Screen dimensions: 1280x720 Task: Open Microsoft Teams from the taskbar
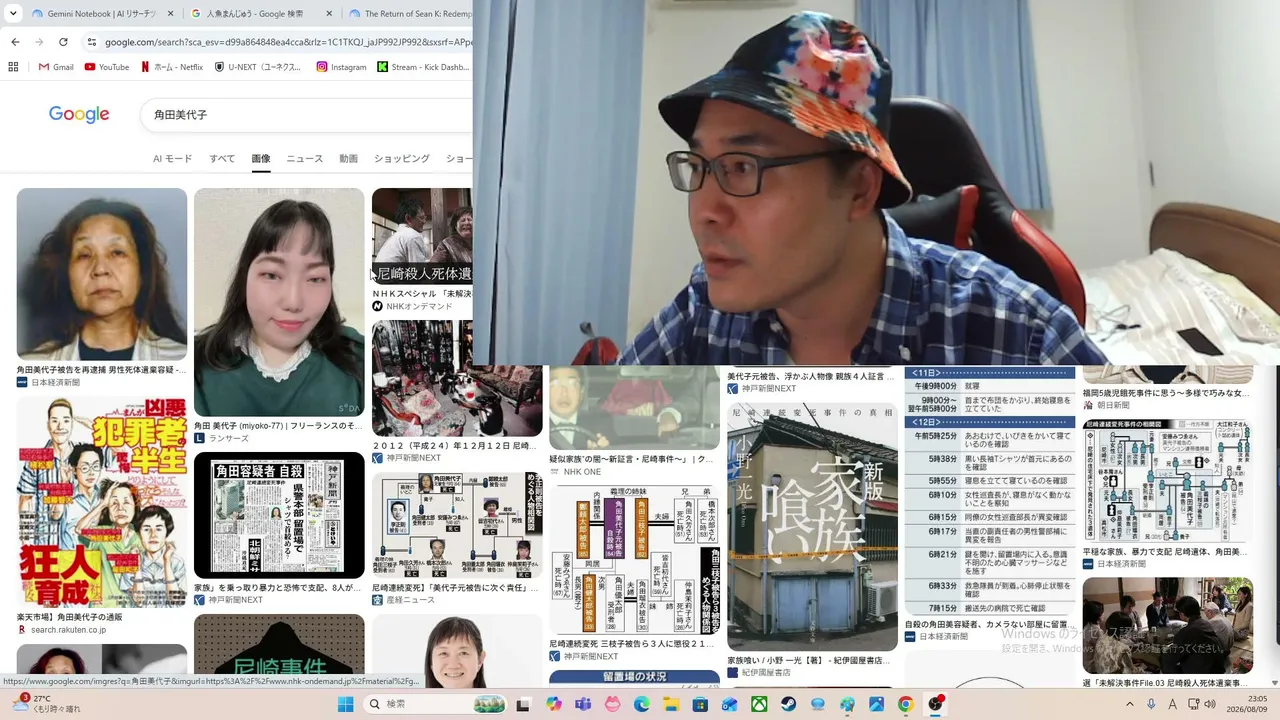(x=583, y=704)
